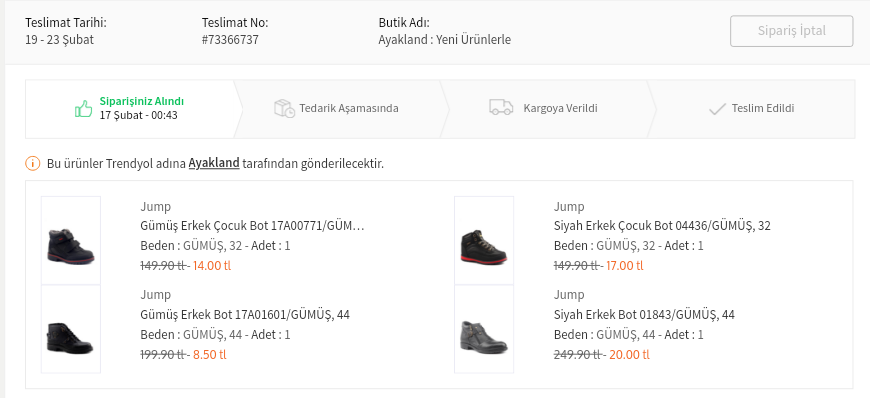
Task: Open the black buckle men's boot thumbnail, size 44 left
Action: coord(70,329)
